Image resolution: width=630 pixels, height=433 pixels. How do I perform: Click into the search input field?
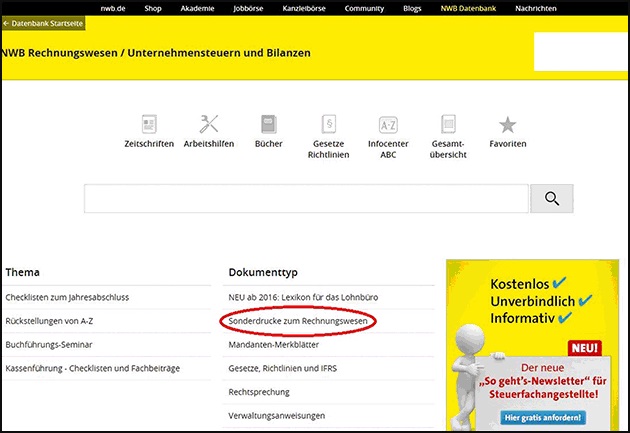(x=305, y=199)
